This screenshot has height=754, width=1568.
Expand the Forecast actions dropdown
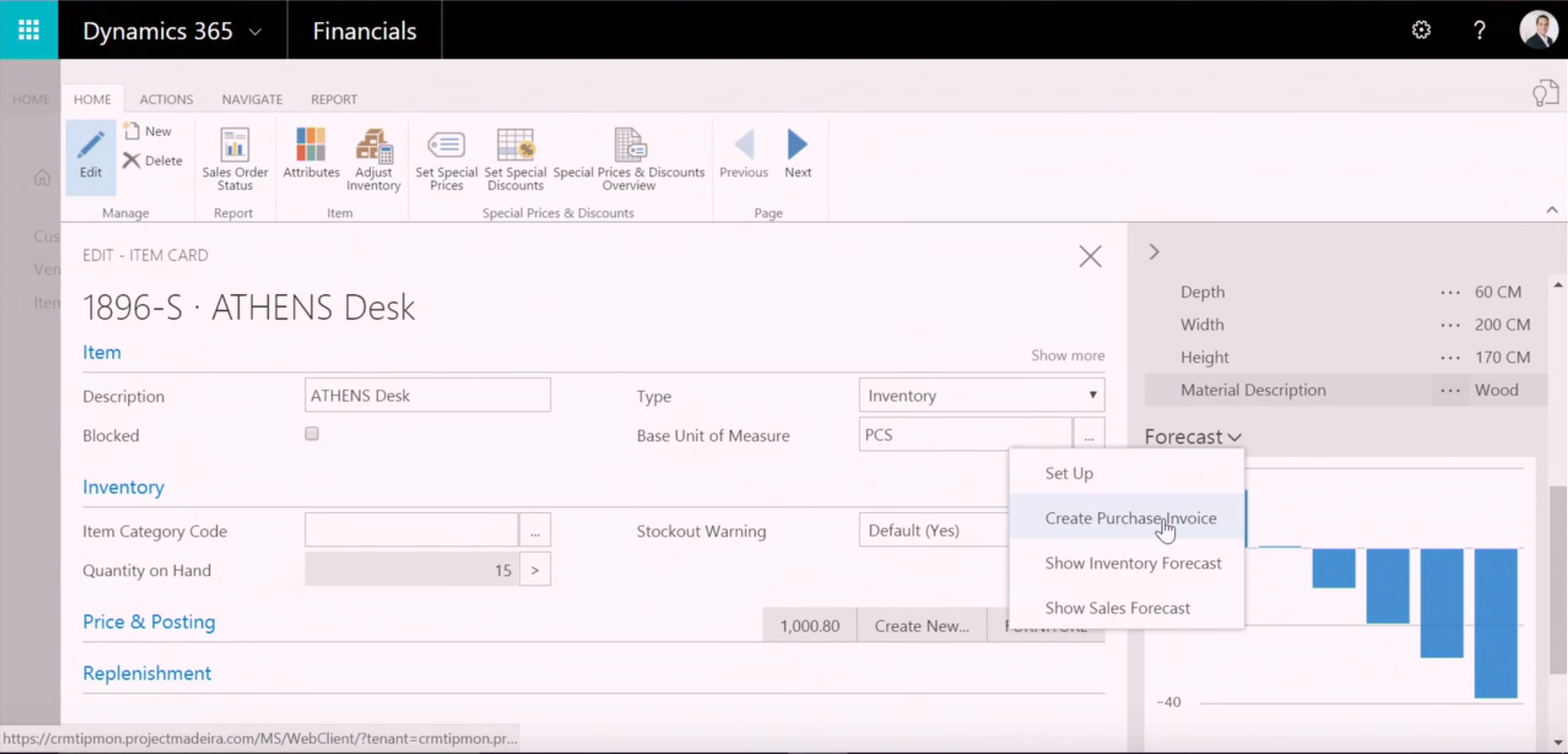point(1193,437)
